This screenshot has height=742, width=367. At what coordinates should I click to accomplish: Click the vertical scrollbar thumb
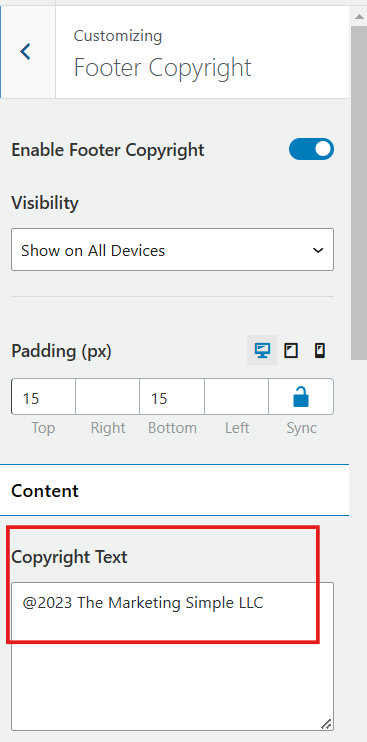[359, 193]
